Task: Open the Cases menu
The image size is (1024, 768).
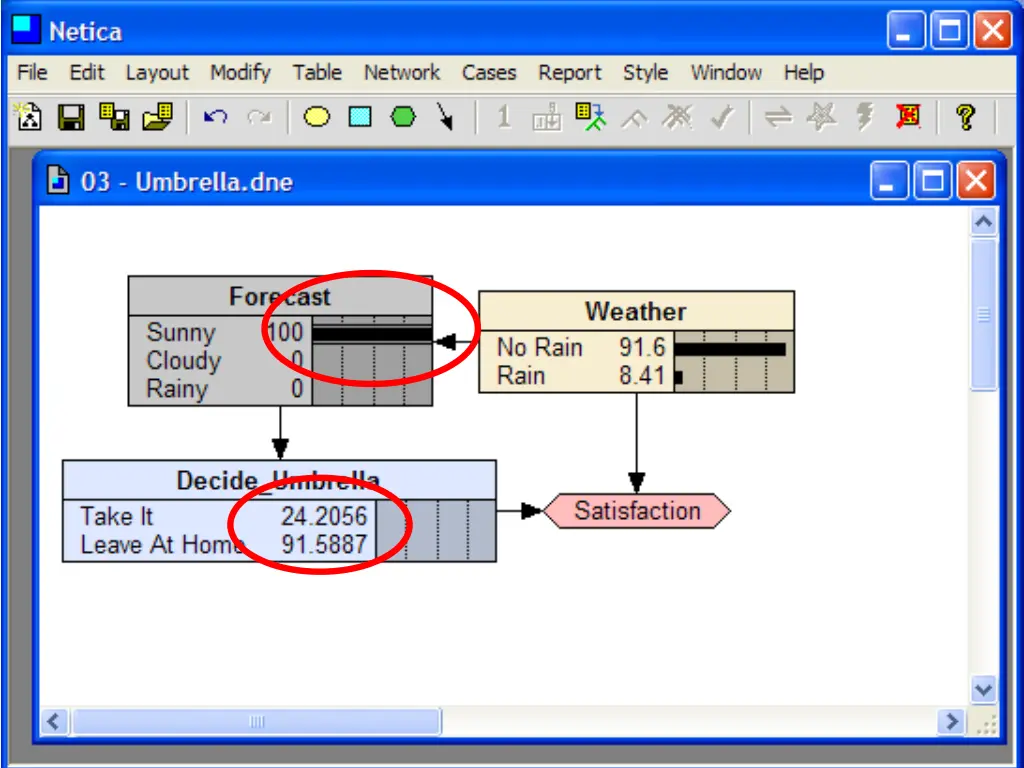Action: click(488, 72)
